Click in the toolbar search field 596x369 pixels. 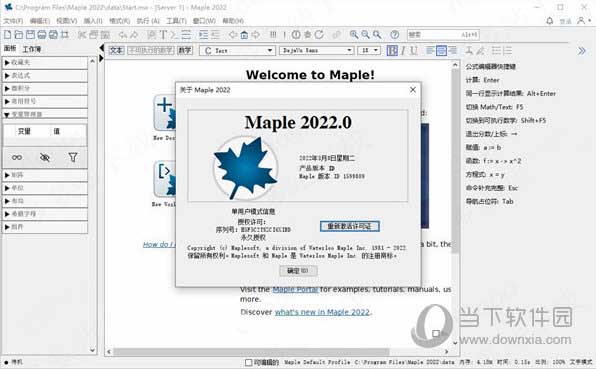443,35
